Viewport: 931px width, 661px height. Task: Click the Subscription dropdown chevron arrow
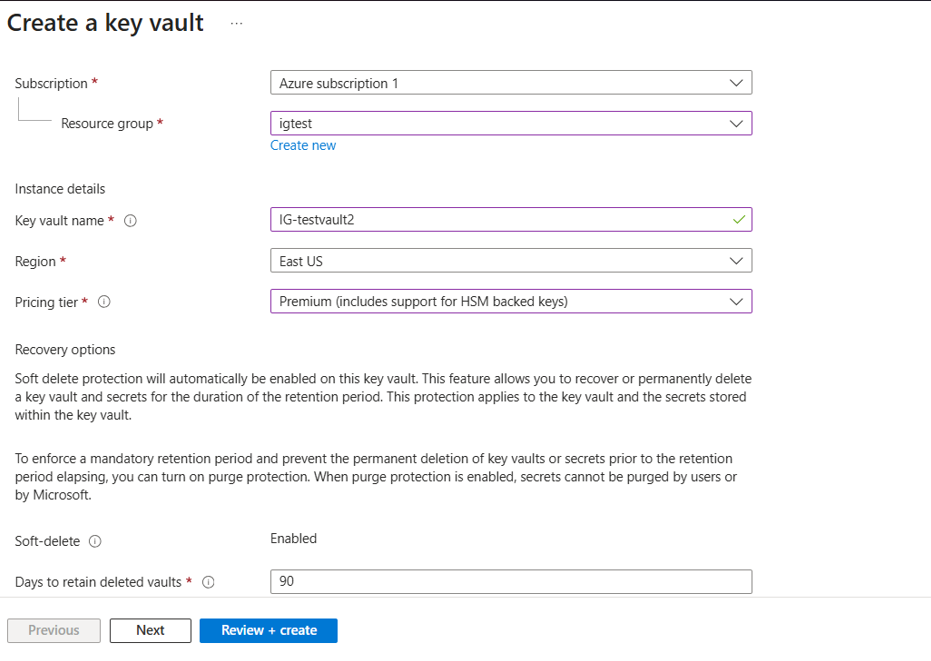[736, 83]
